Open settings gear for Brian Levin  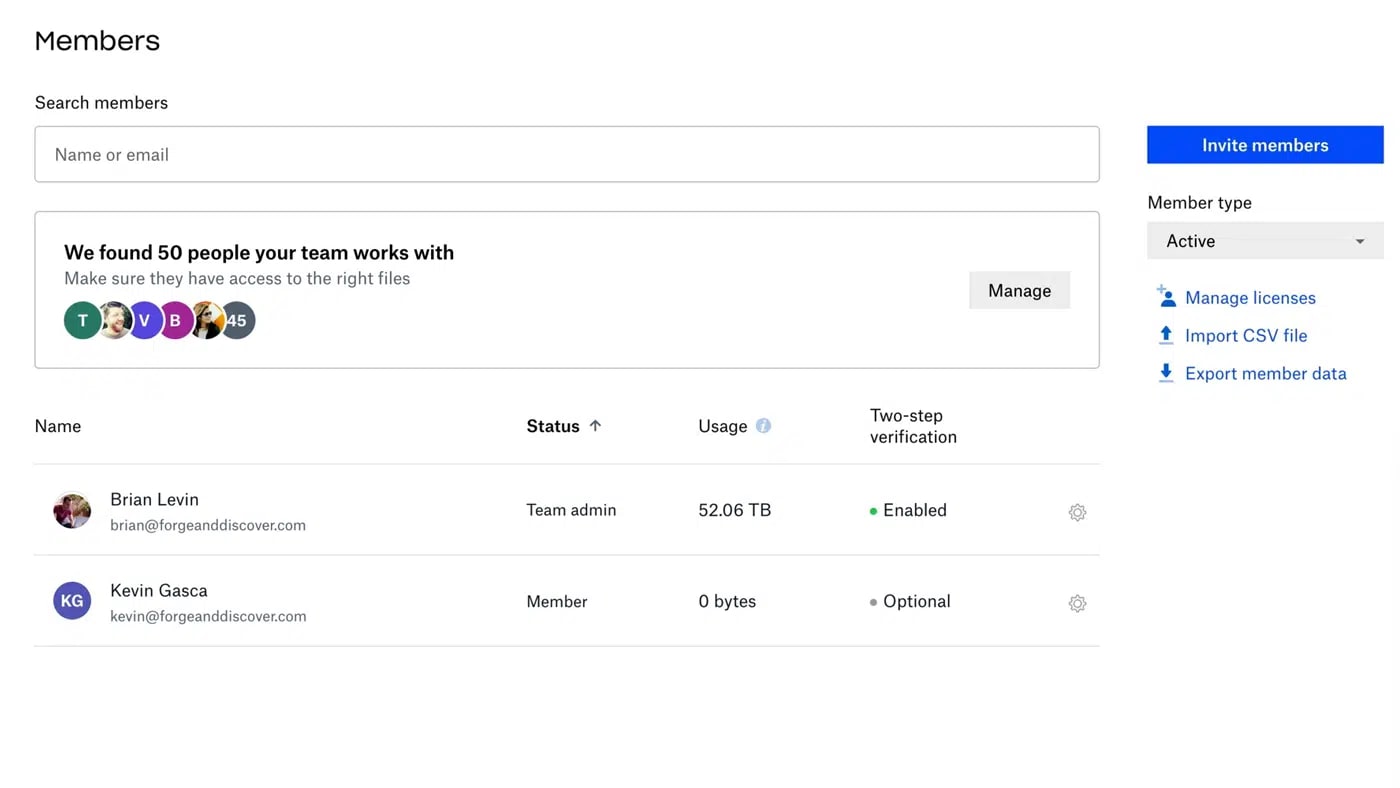coord(1077,512)
